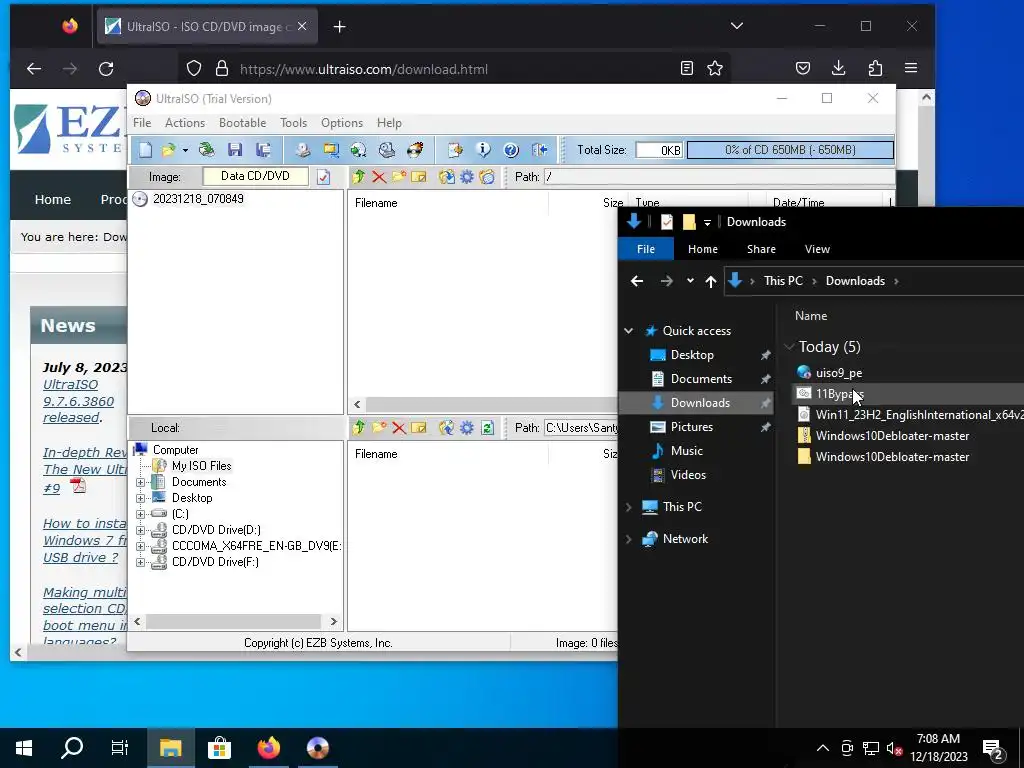The image size is (1024, 768).
Task: Click the green Refresh icon in Local toolbar
Action: 487,428
